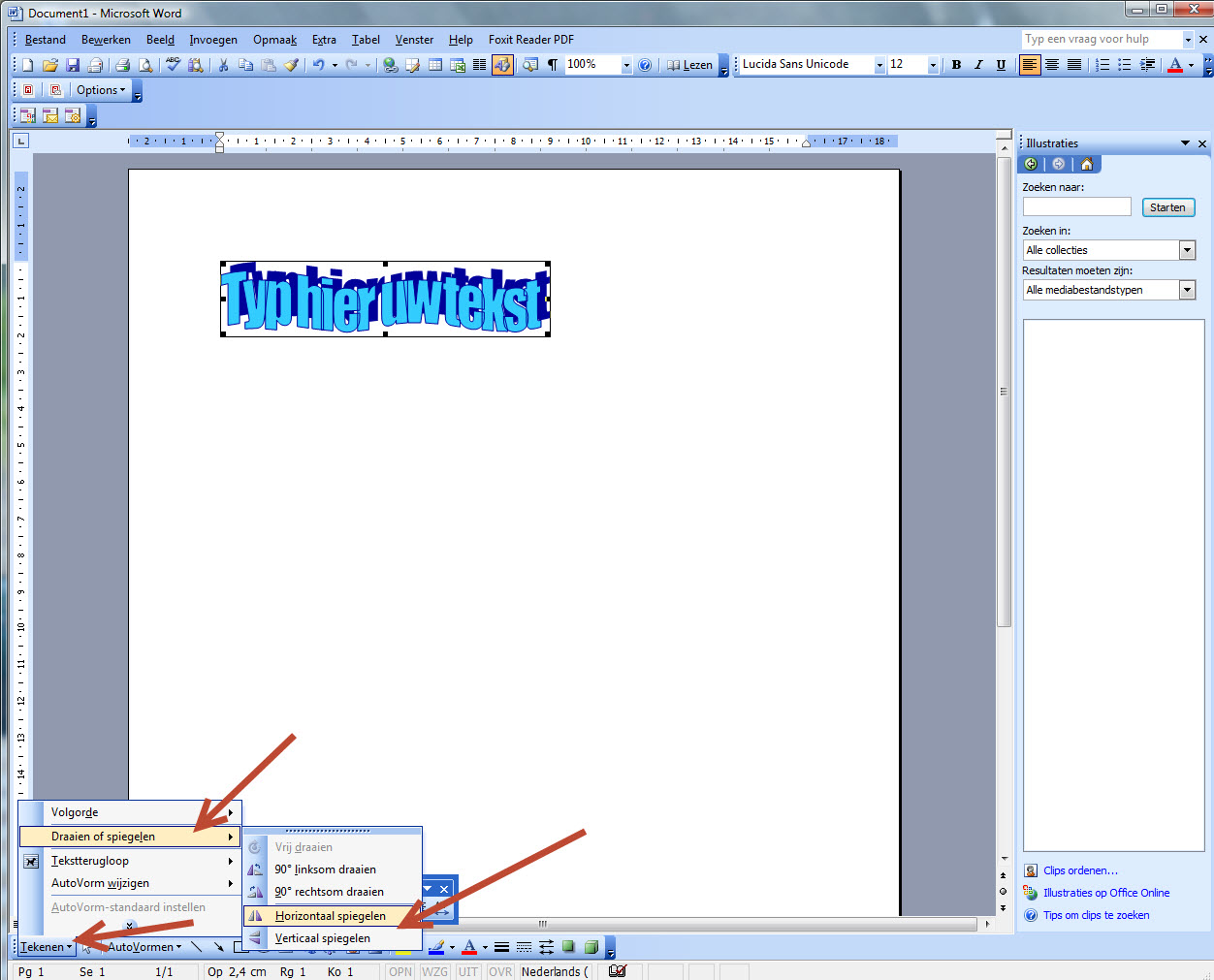Select the 3D style icon in drawing toolbar

pyautogui.click(x=591, y=947)
